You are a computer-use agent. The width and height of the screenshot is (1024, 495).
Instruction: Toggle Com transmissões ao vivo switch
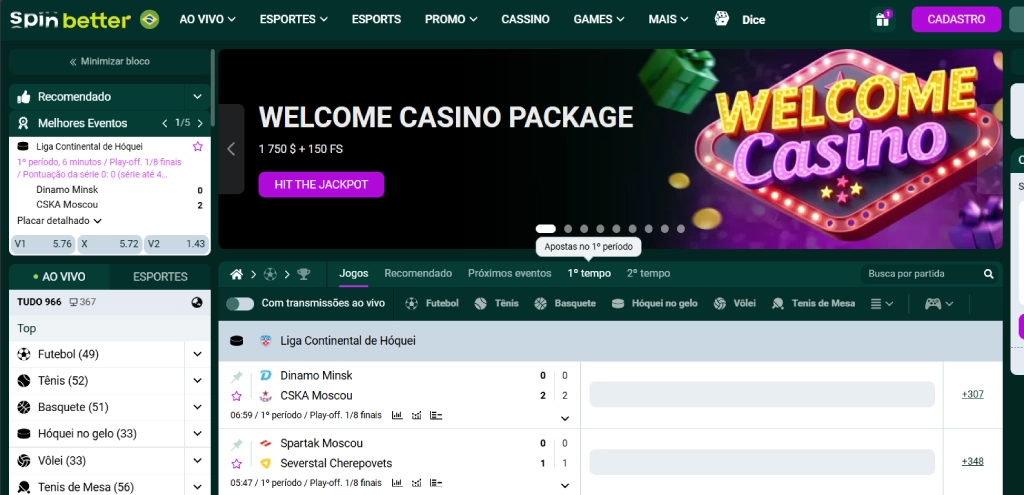click(x=240, y=304)
